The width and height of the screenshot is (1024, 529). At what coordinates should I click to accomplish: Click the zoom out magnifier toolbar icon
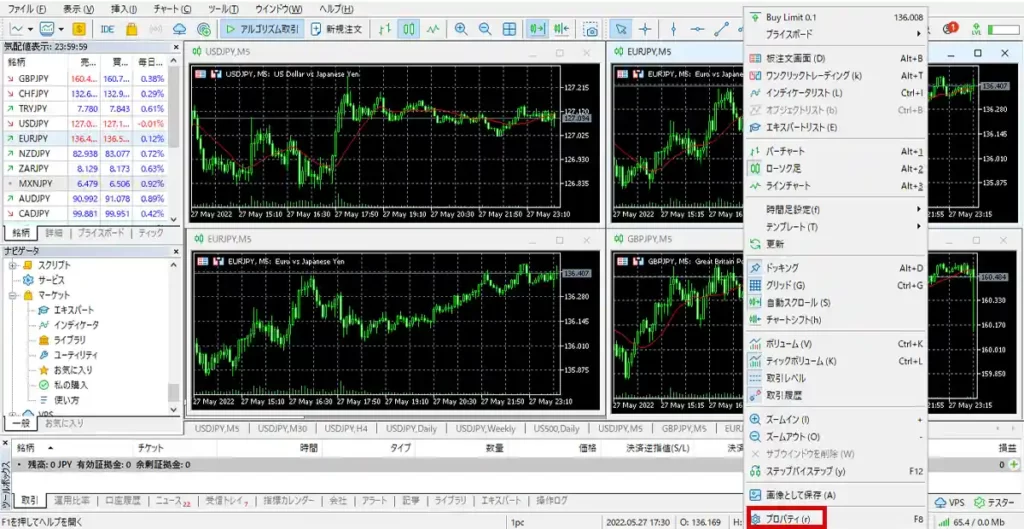(485, 29)
